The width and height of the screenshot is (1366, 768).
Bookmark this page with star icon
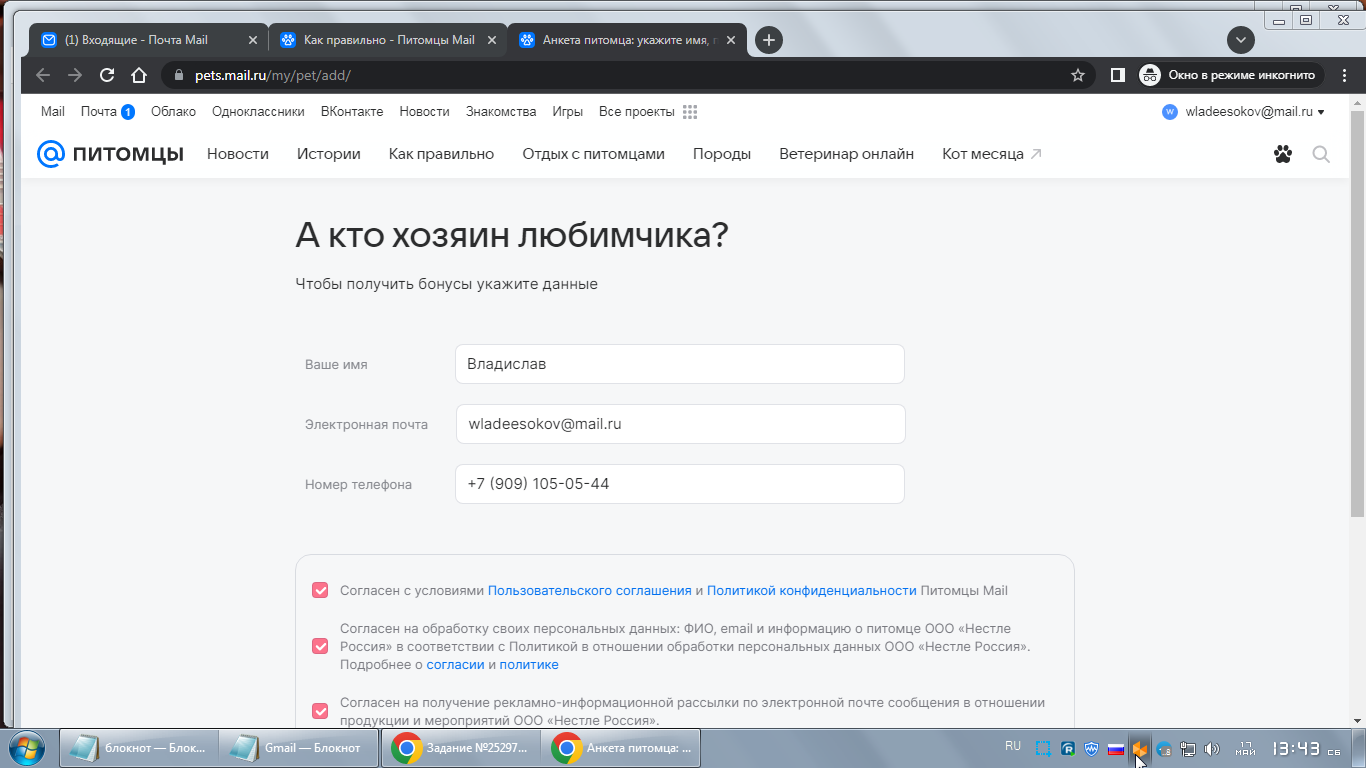tap(1078, 75)
